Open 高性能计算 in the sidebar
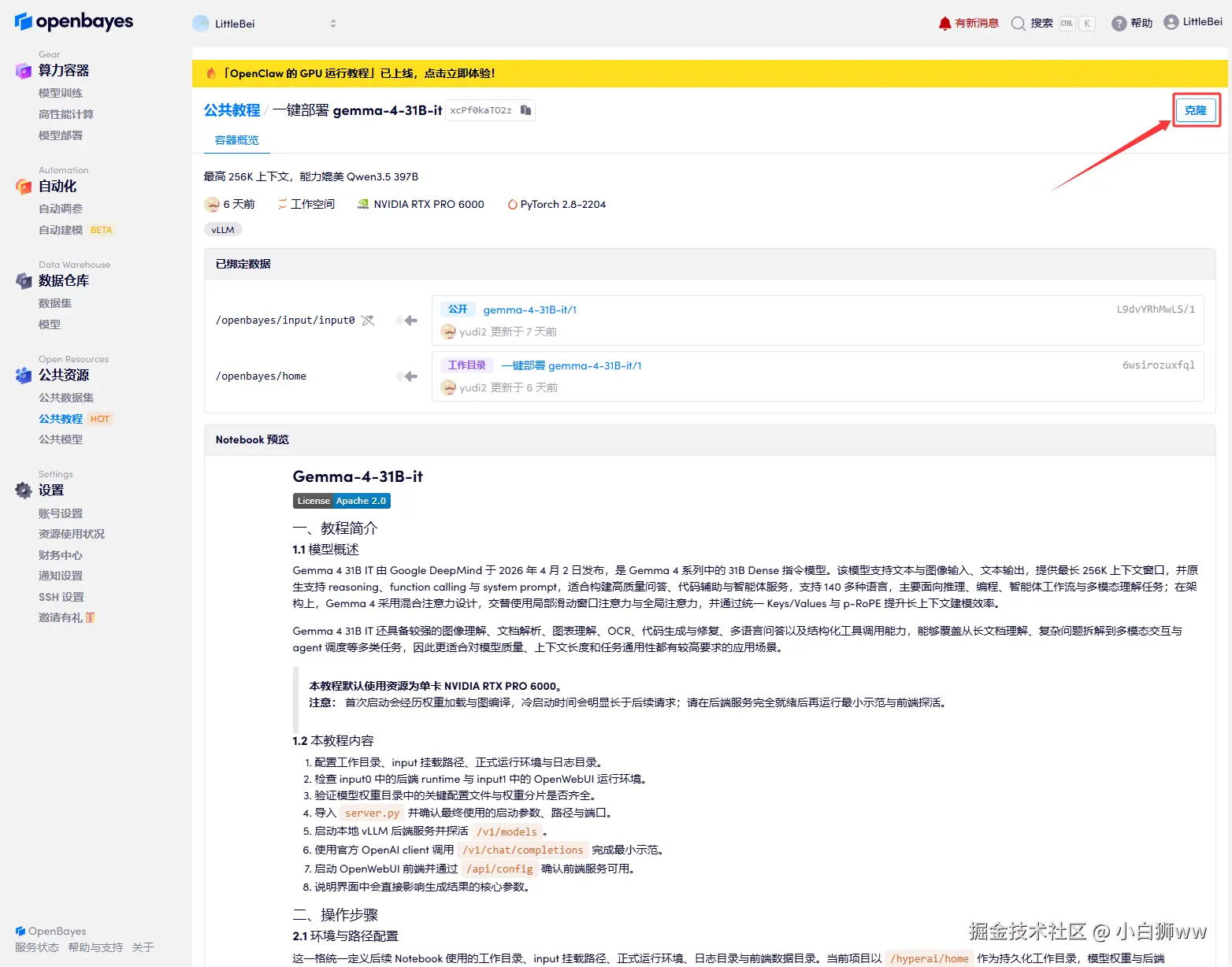 pyautogui.click(x=66, y=114)
